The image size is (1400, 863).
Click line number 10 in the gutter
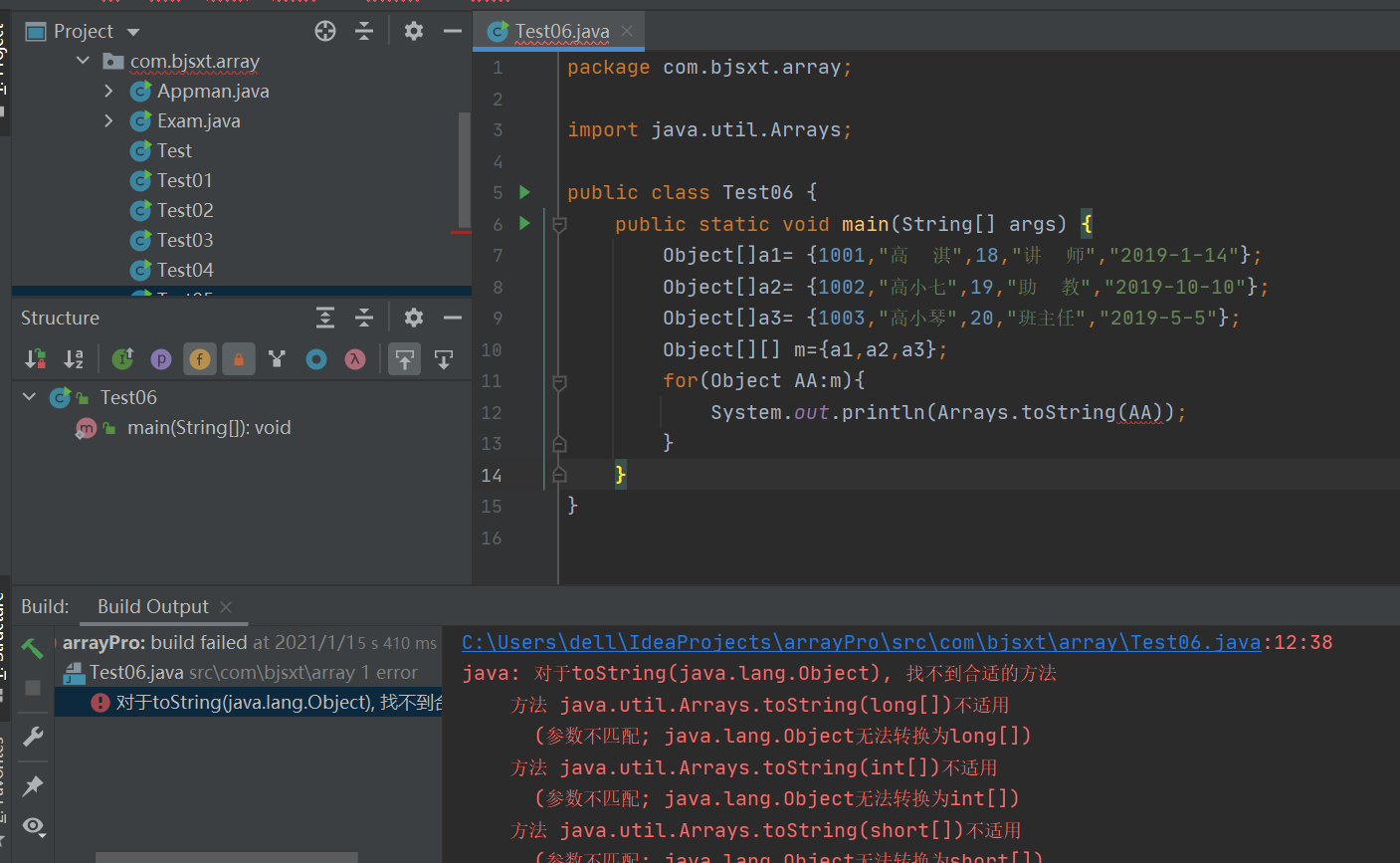coord(492,349)
